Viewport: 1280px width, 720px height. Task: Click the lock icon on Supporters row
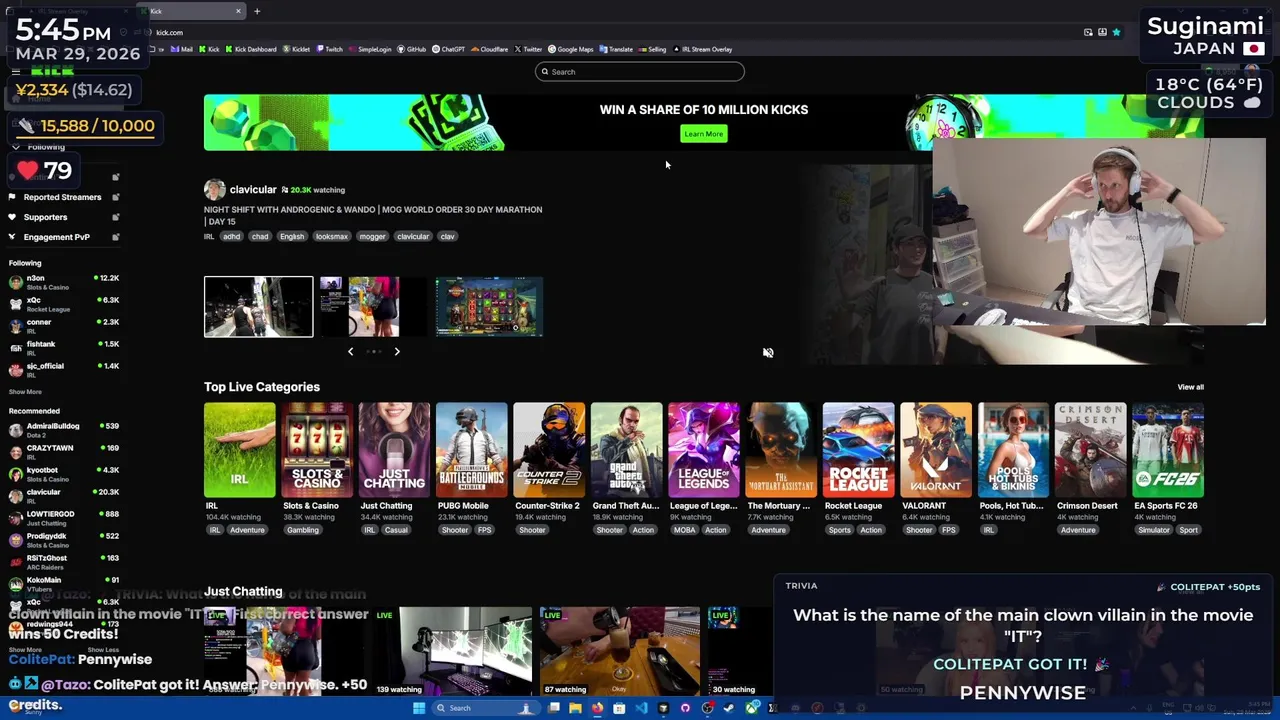[x=116, y=217]
